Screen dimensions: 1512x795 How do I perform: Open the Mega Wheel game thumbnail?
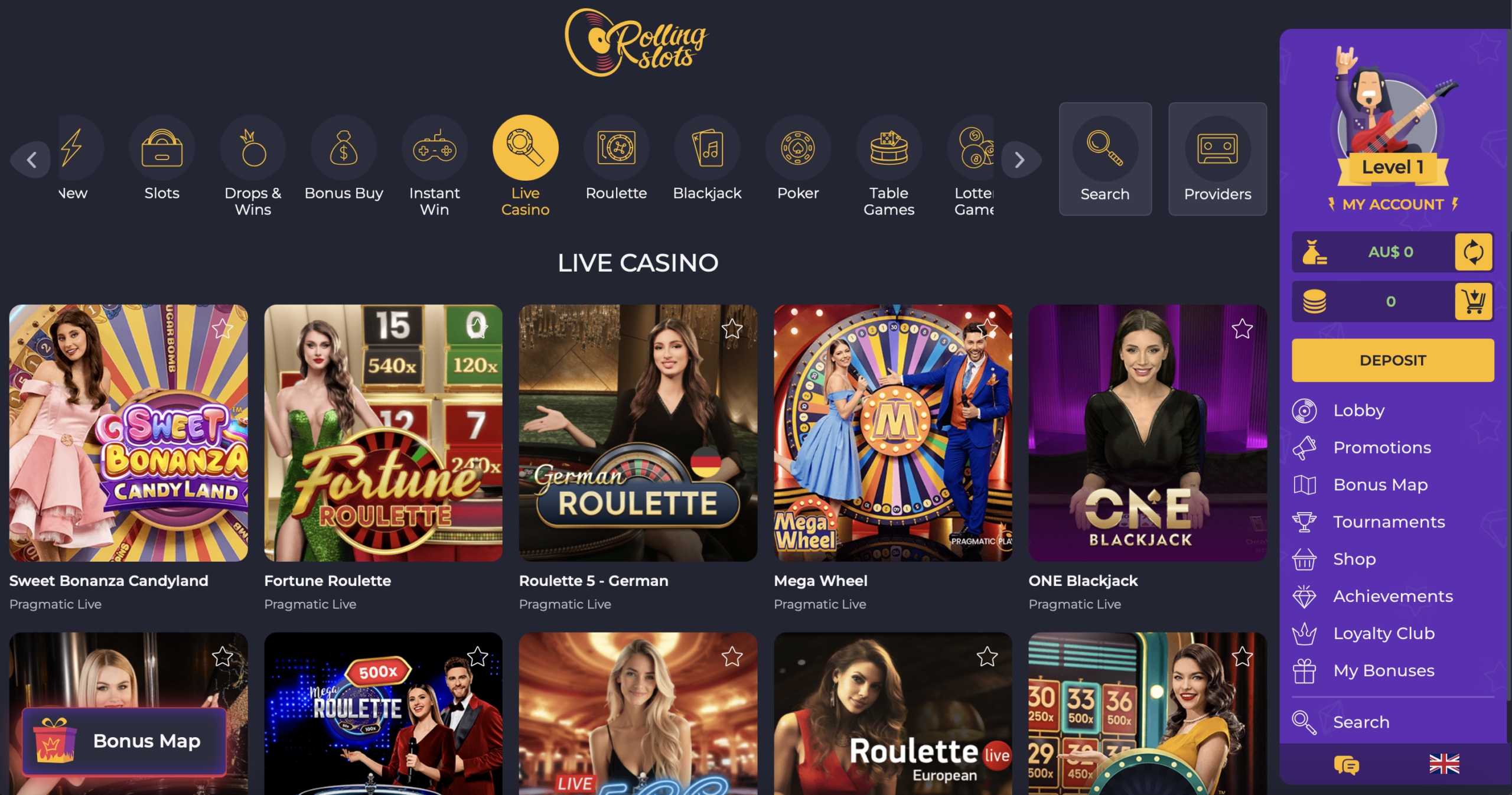892,433
